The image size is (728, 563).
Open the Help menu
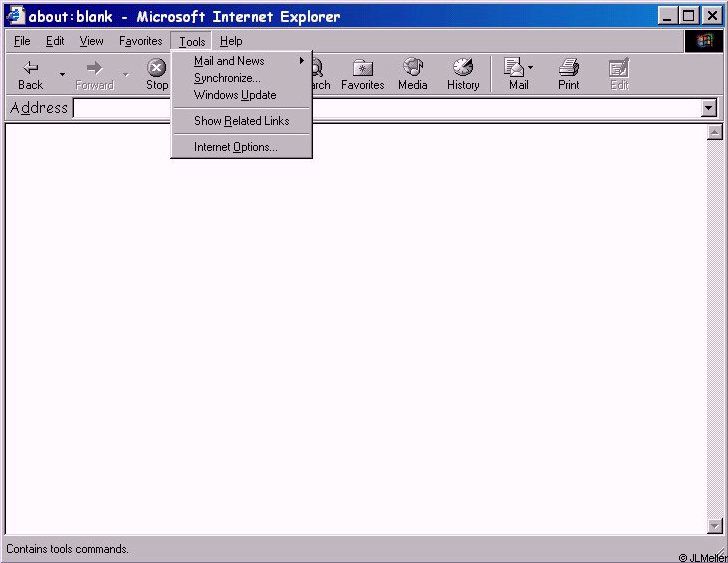coord(231,41)
